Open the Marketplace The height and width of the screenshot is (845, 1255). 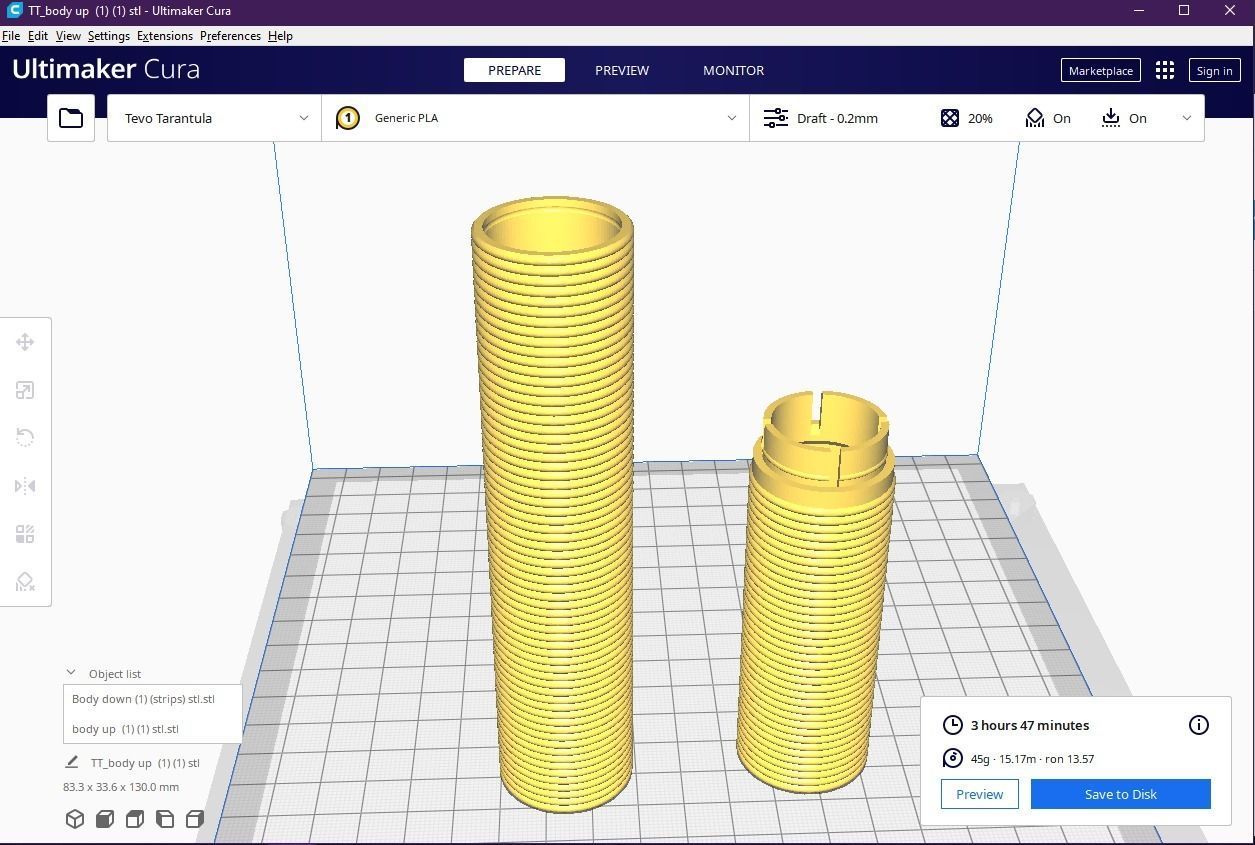1100,70
